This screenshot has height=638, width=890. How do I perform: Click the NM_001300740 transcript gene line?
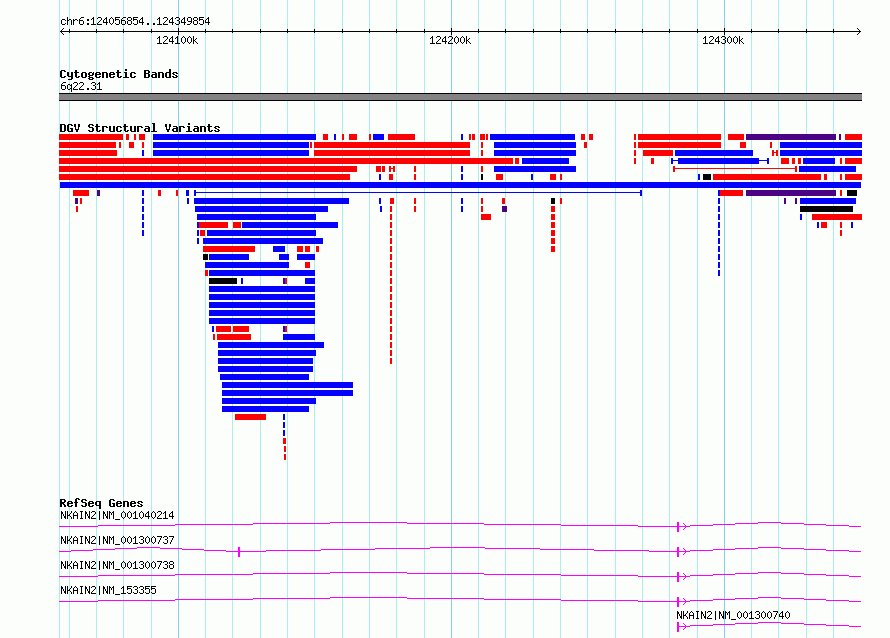pos(769,626)
